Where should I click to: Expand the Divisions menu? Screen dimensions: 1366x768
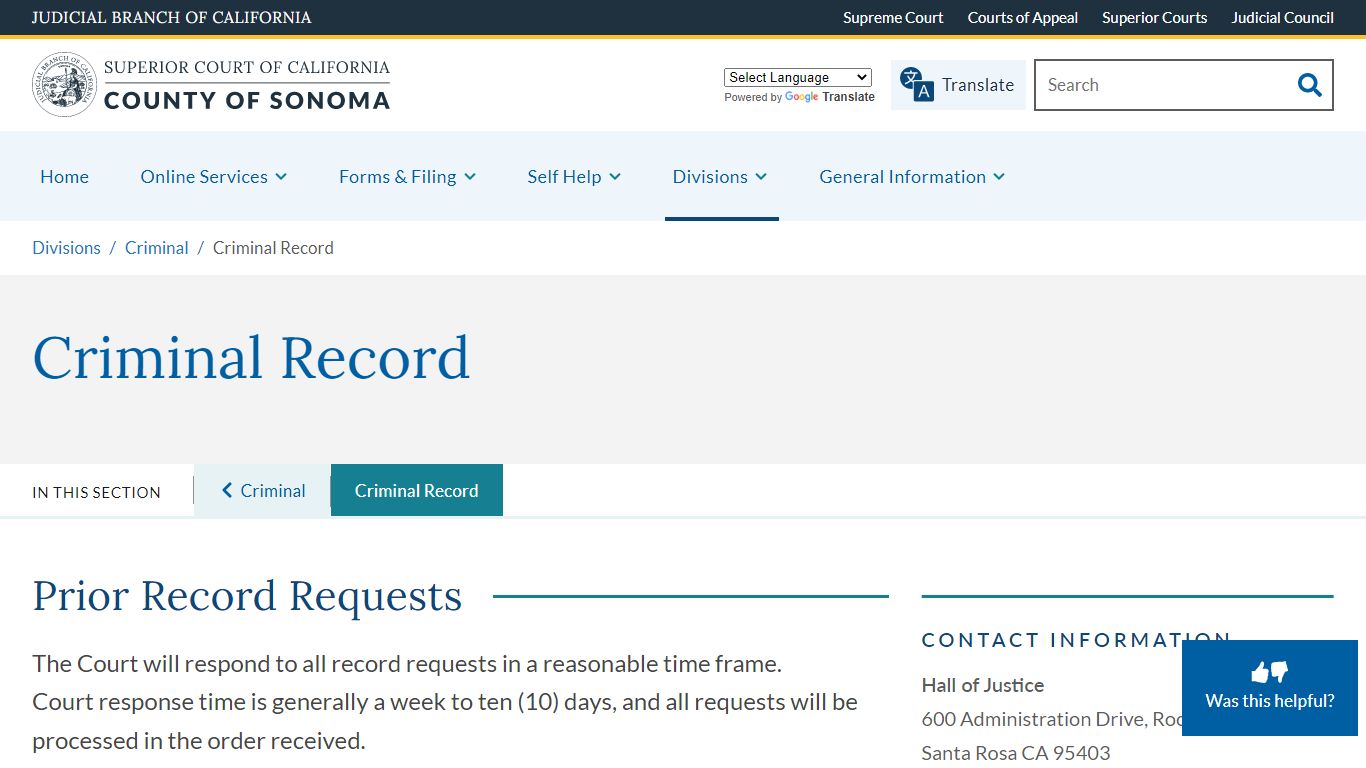[720, 176]
